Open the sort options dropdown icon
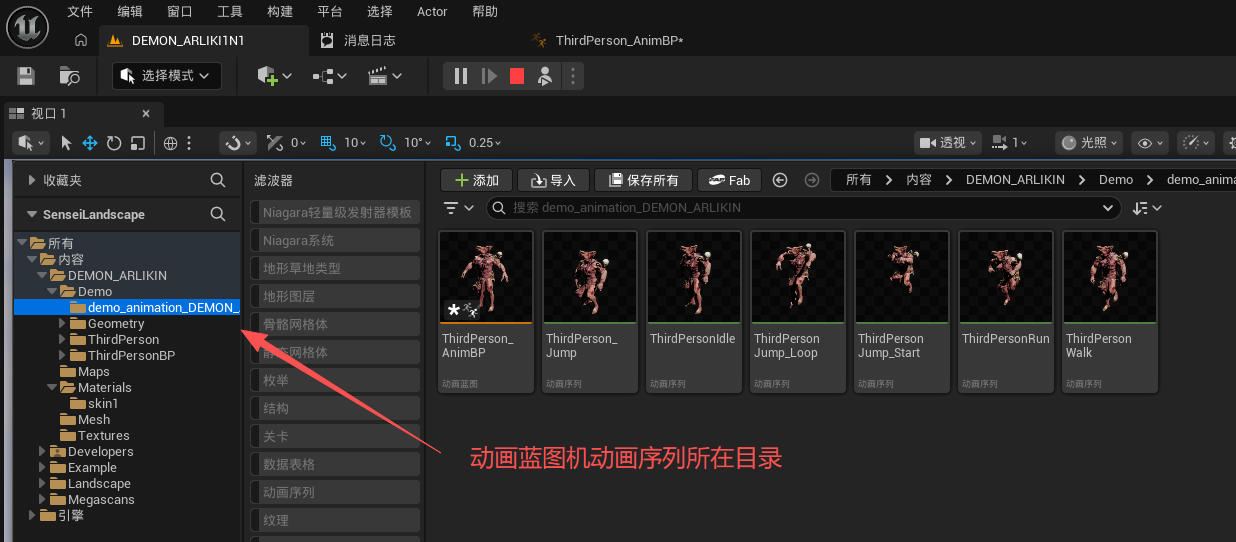The height and width of the screenshot is (542, 1236). click(1147, 208)
